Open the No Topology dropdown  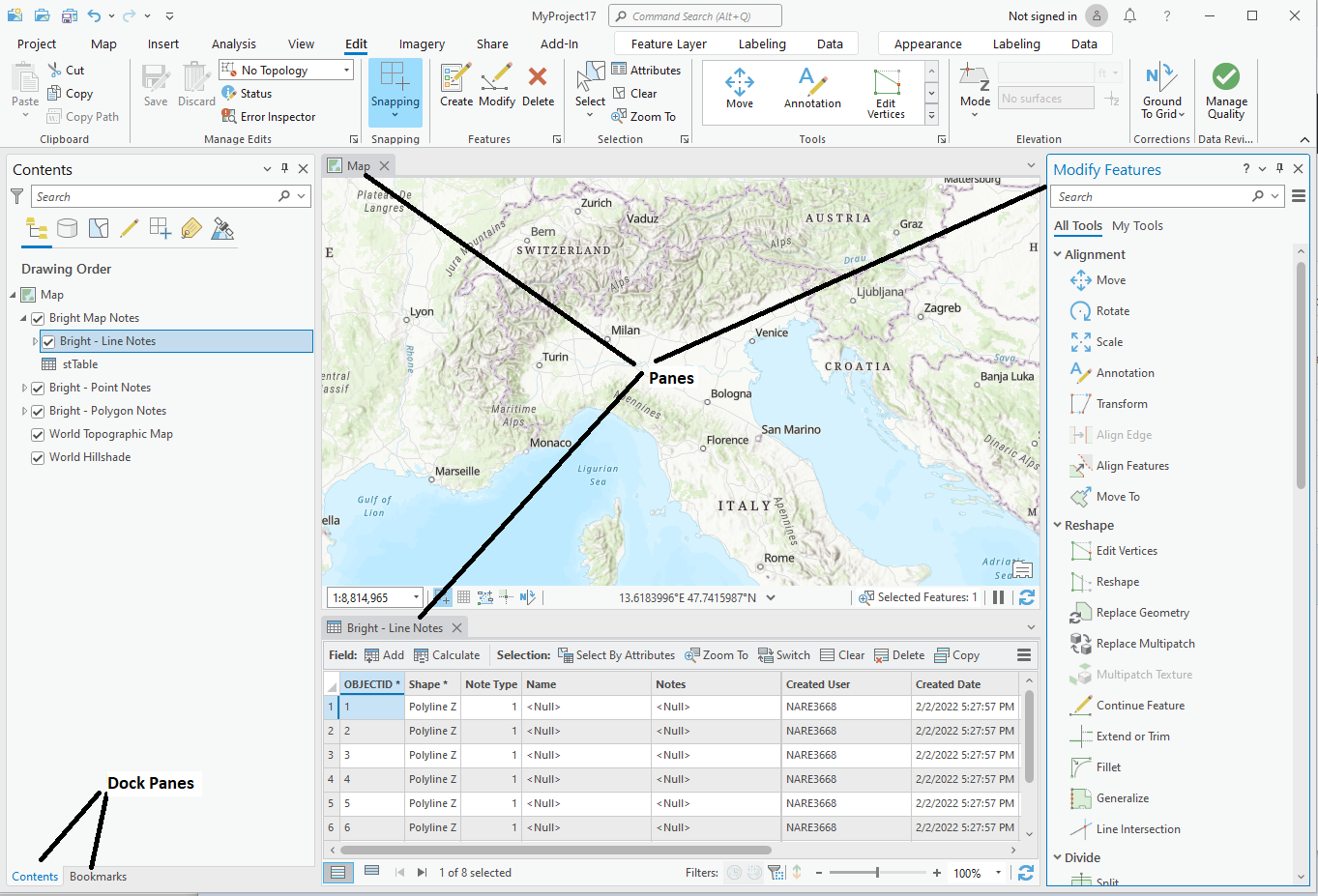pyautogui.click(x=346, y=71)
